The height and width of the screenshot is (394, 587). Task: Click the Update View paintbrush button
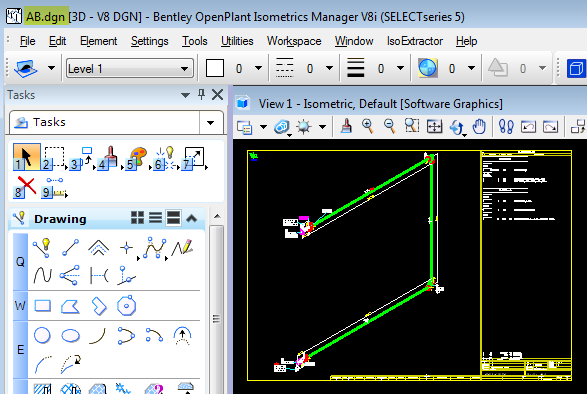pyautogui.click(x=346, y=127)
